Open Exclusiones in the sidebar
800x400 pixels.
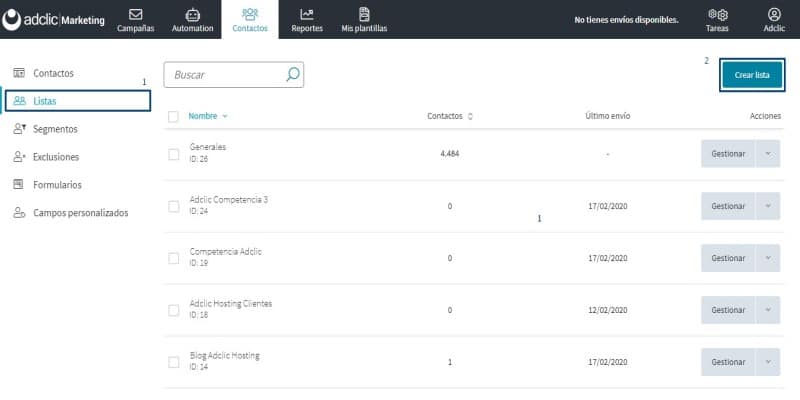tap(55, 157)
